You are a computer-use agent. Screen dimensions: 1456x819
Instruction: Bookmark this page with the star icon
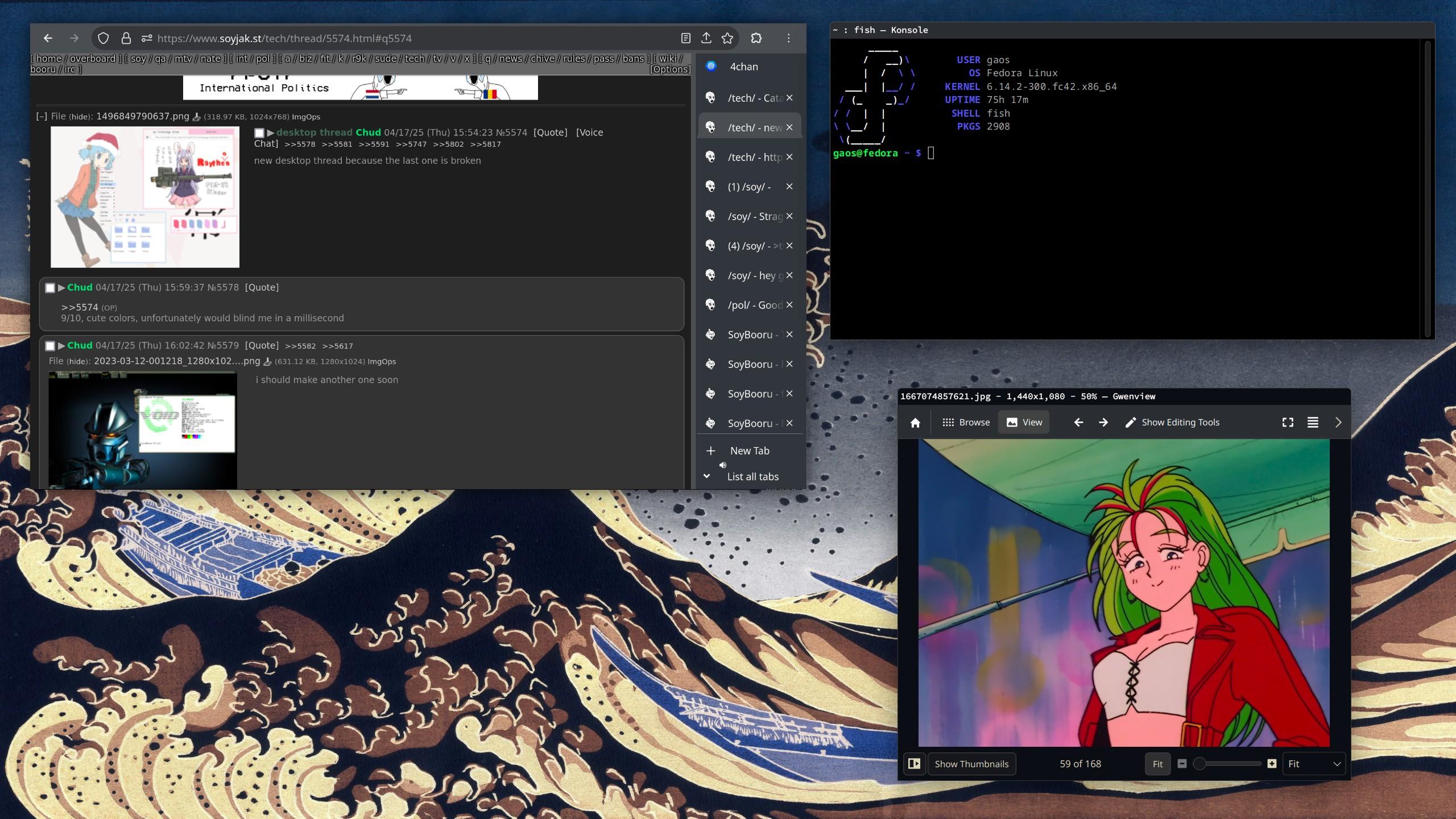(x=727, y=38)
